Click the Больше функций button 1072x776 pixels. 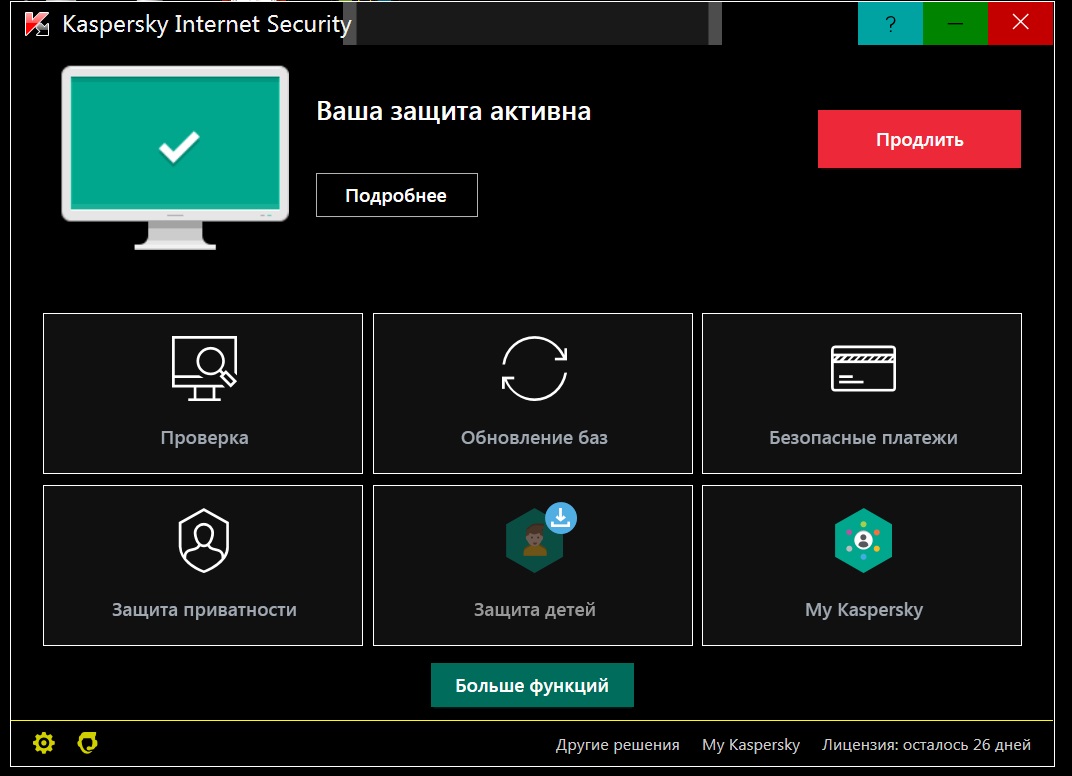click(532, 685)
